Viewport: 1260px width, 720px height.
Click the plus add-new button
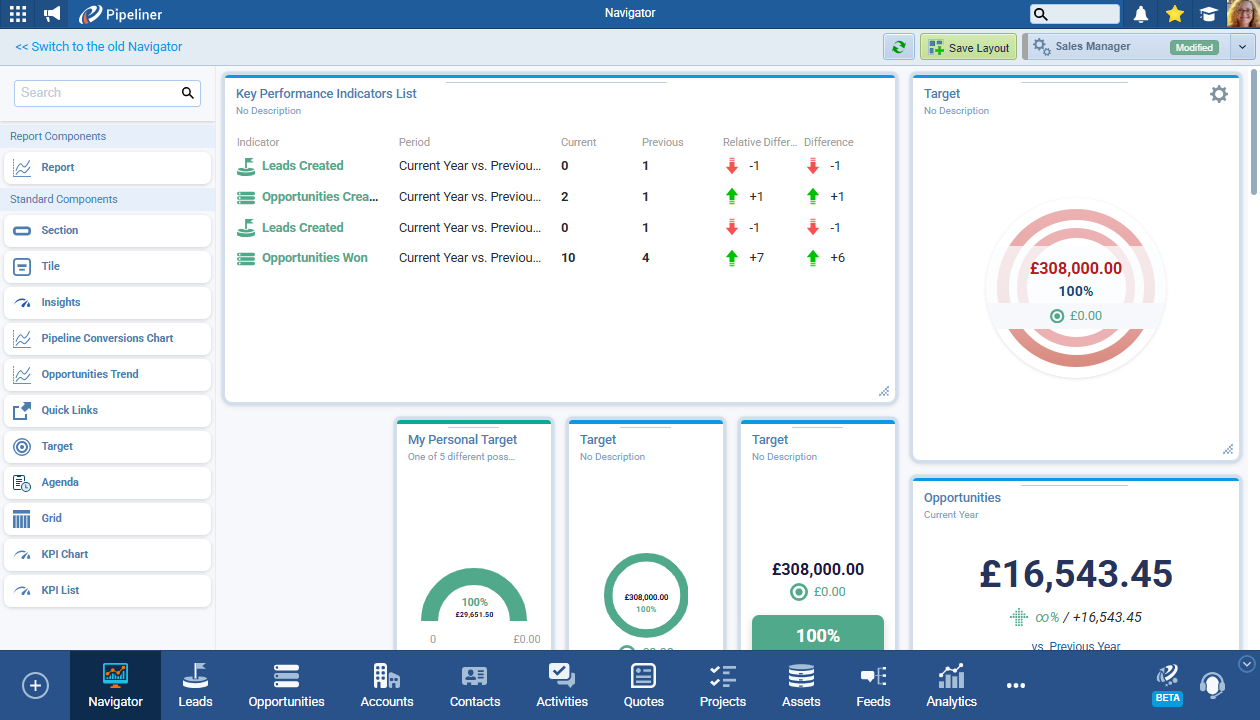tap(35, 685)
